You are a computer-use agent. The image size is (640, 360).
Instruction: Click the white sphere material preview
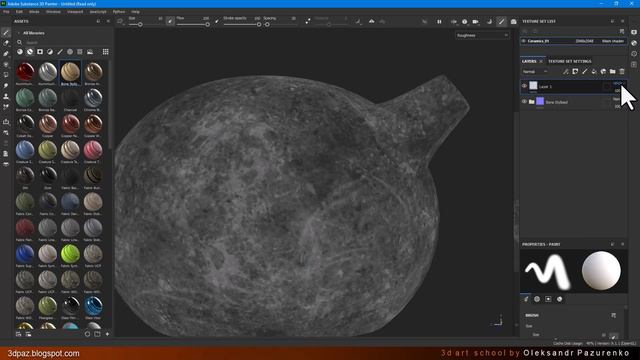pos(601,271)
